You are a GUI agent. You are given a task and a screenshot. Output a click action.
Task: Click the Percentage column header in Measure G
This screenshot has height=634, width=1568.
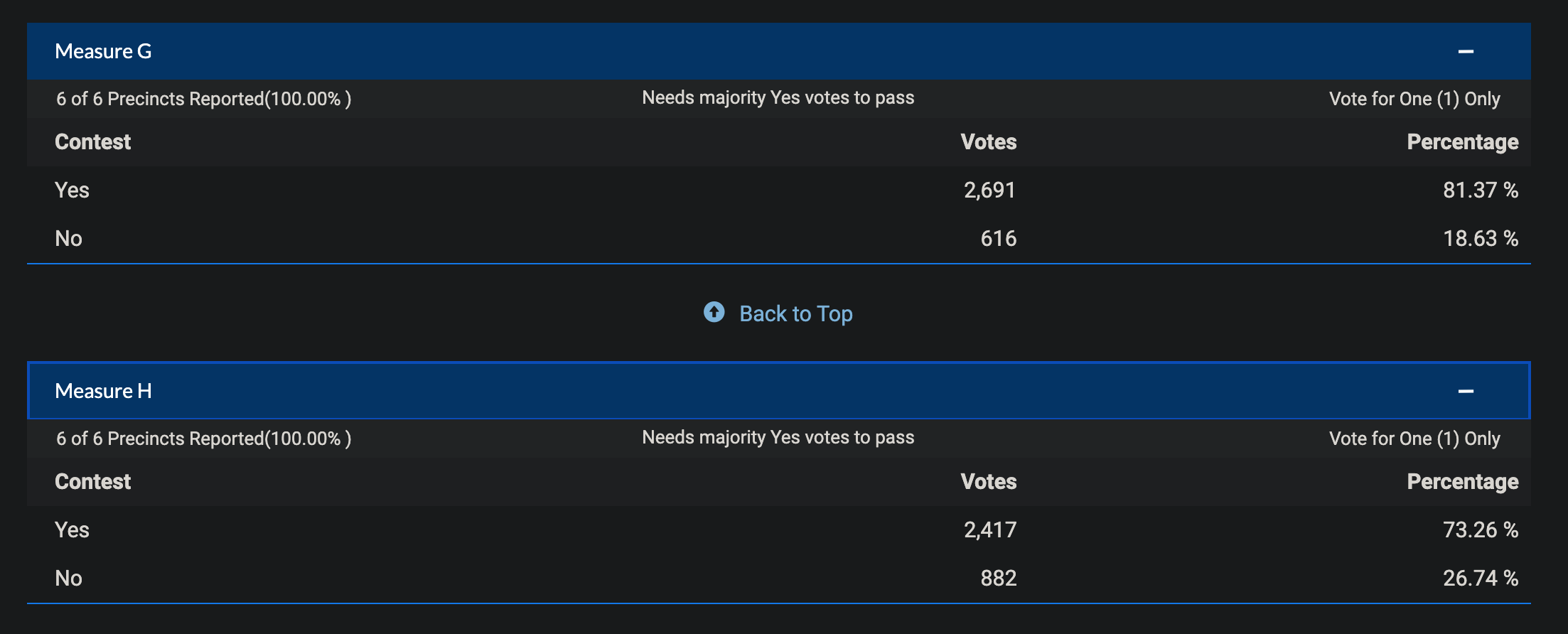point(1463,142)
